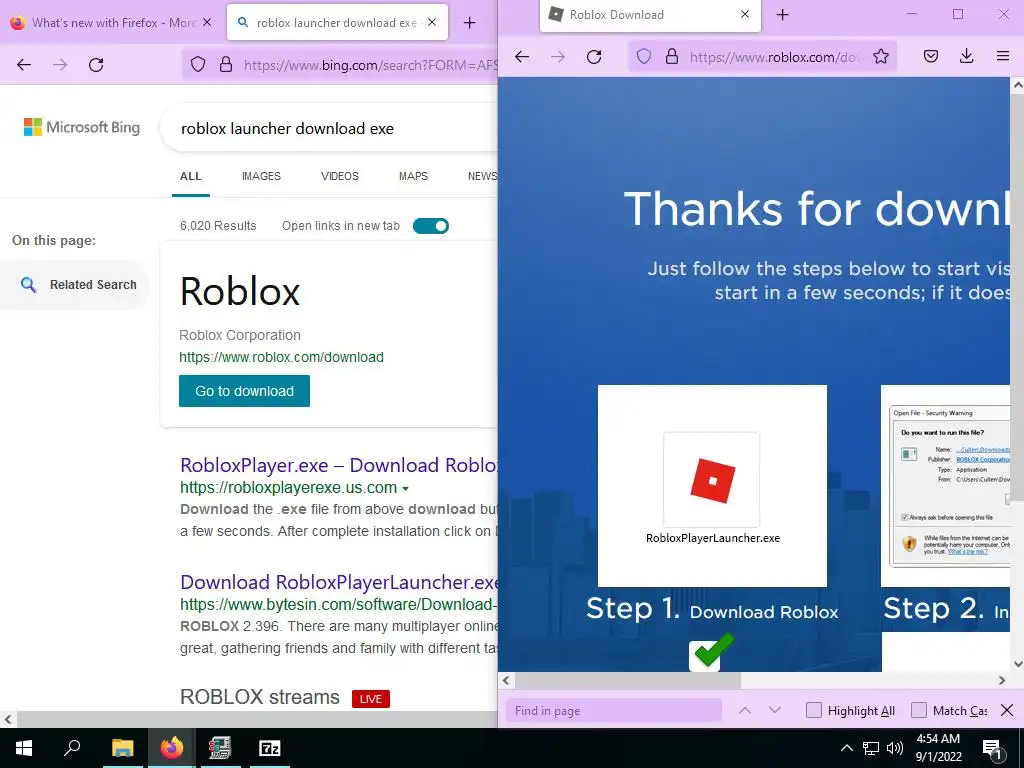This screenshot has height=768, width=1024.
Task: Click the 'Go to download' button
Action: coord(244,391)
